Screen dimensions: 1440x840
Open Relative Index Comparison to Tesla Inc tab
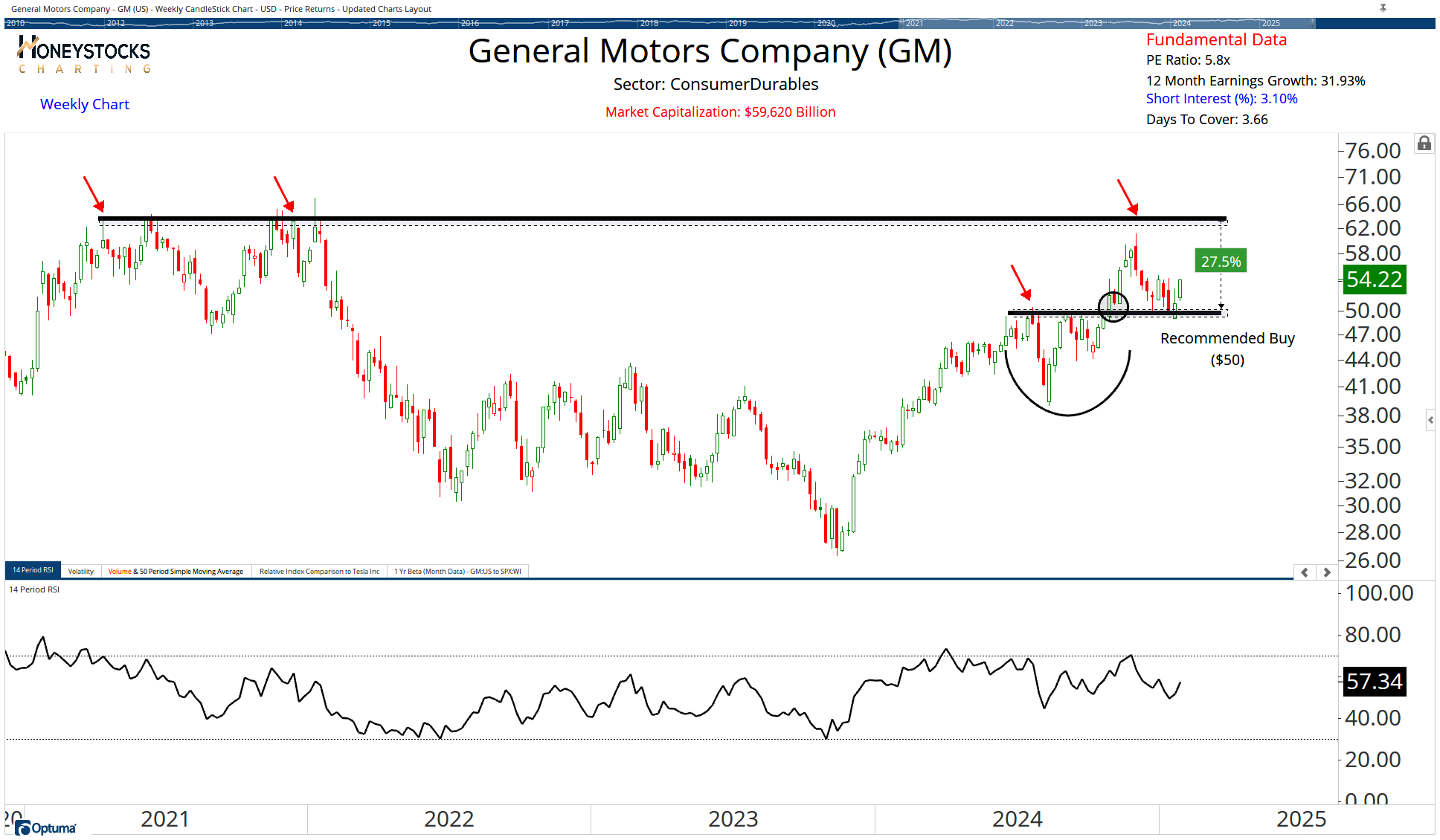[319, 571]
